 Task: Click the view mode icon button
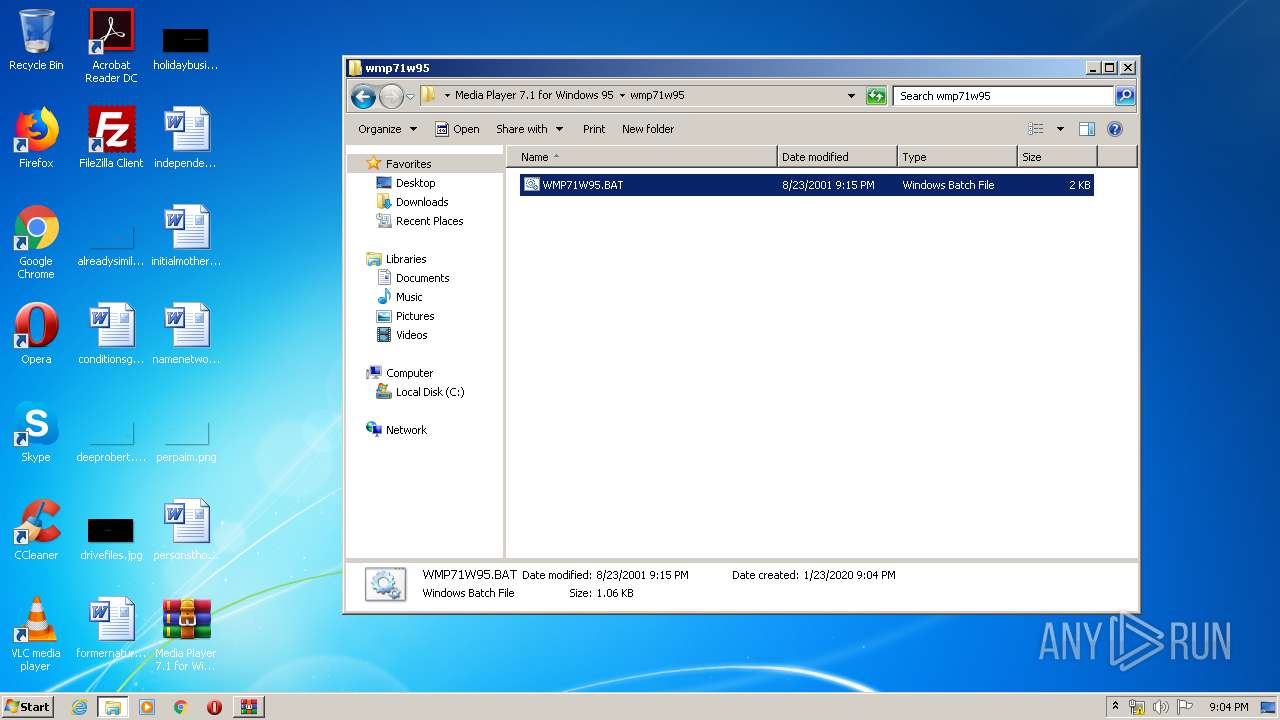click(1036, 129)
